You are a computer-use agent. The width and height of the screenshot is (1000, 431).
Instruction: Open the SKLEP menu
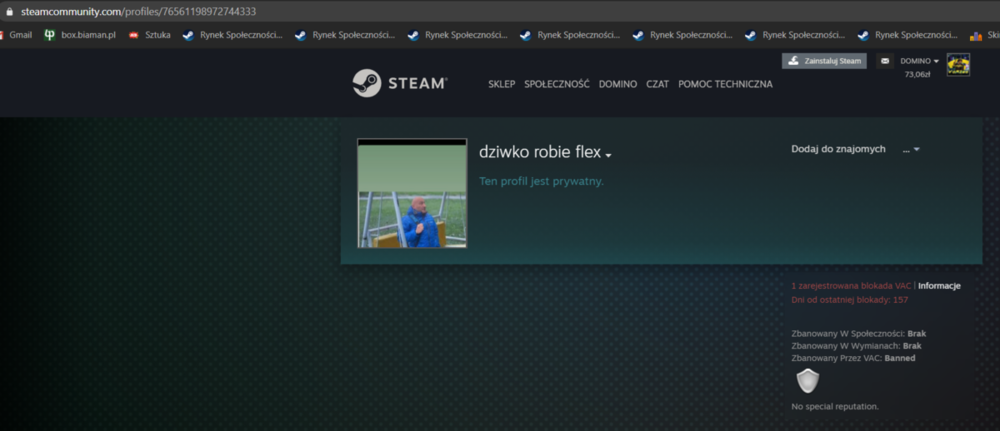501,84
